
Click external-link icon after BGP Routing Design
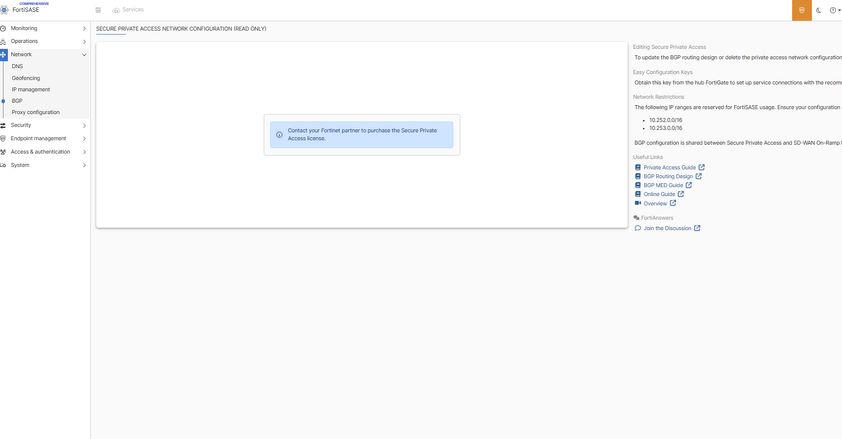(x=699, y=176)
